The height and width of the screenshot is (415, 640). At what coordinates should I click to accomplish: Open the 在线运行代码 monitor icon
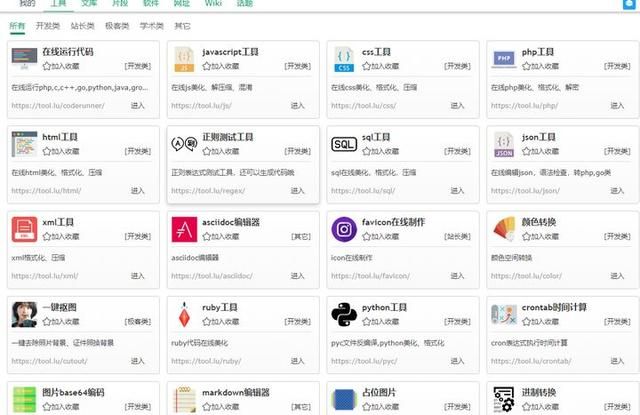[24, 59]
